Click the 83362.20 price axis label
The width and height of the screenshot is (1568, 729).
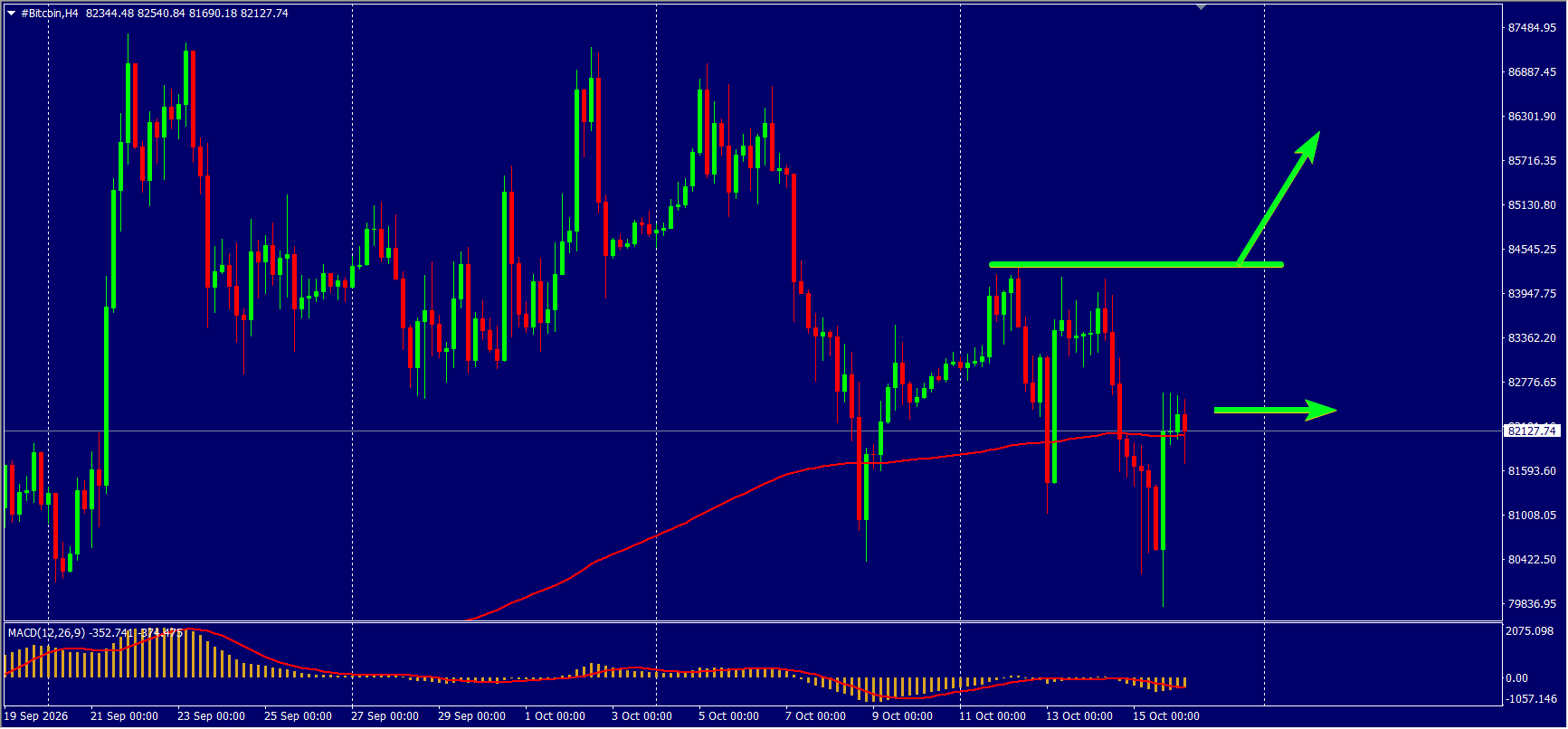click(x=1532, y=338)
